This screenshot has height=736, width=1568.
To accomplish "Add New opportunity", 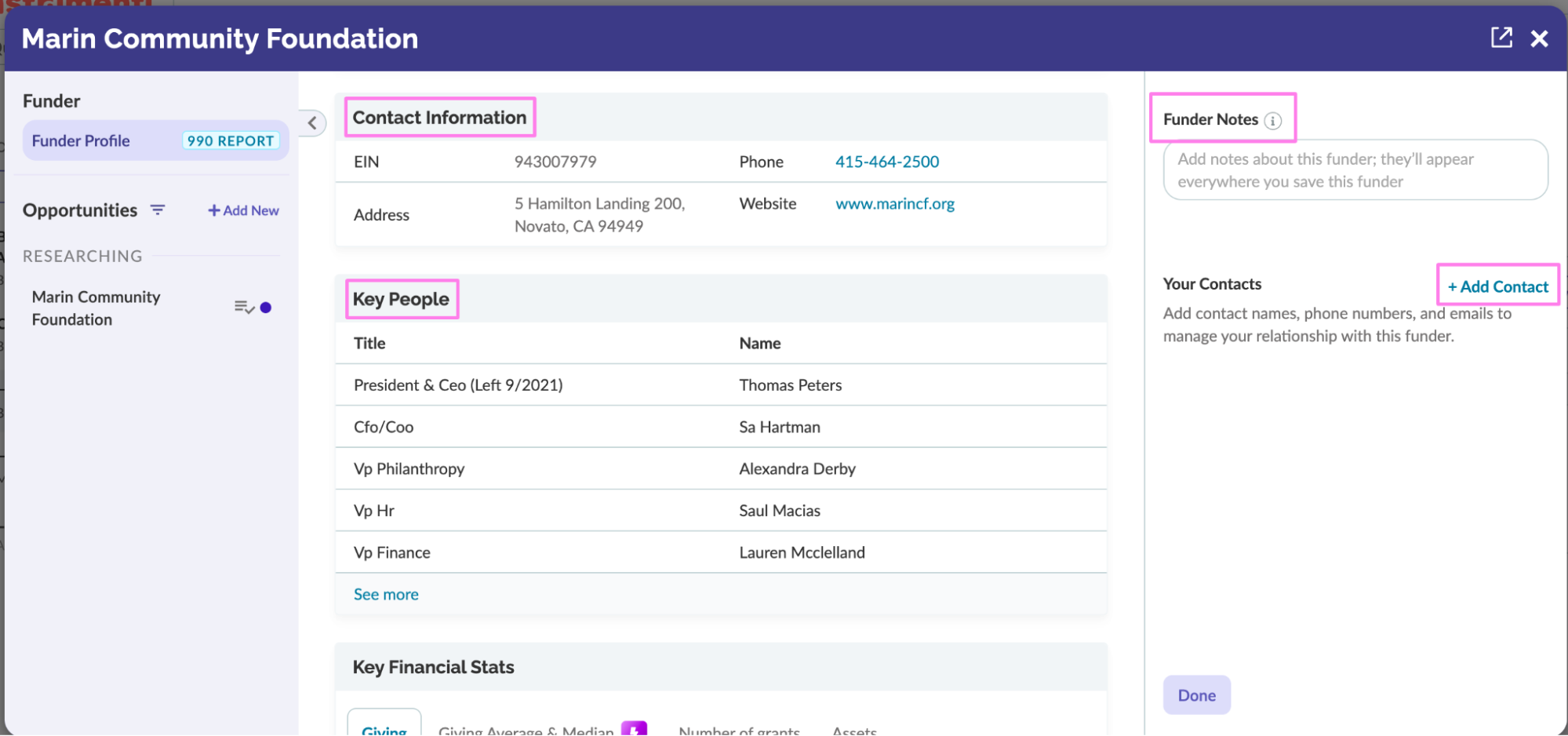I will pyautogui.click(x=243, y=210).
